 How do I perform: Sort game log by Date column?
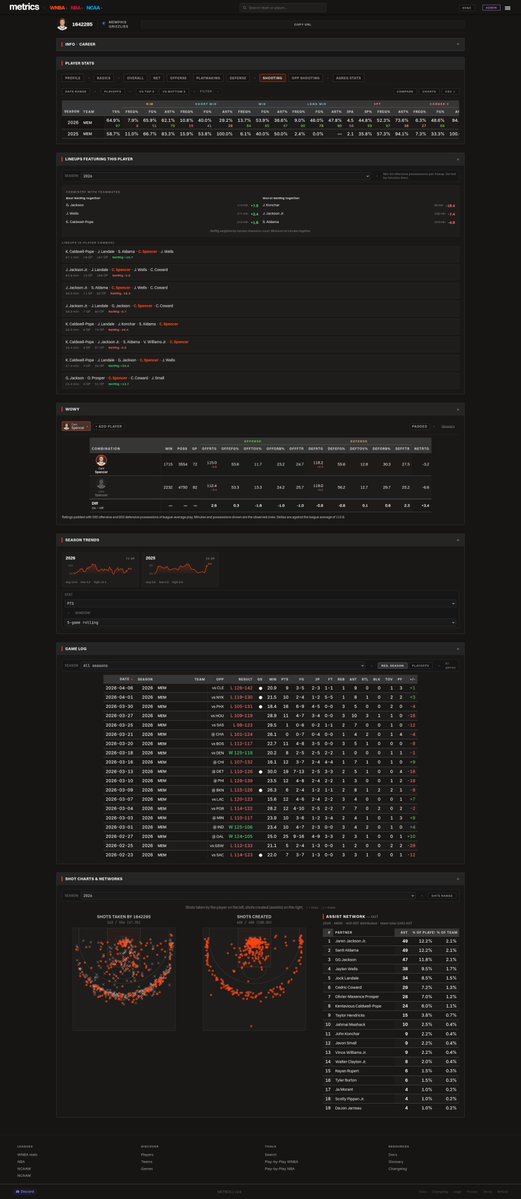click(x=125, y=679)
